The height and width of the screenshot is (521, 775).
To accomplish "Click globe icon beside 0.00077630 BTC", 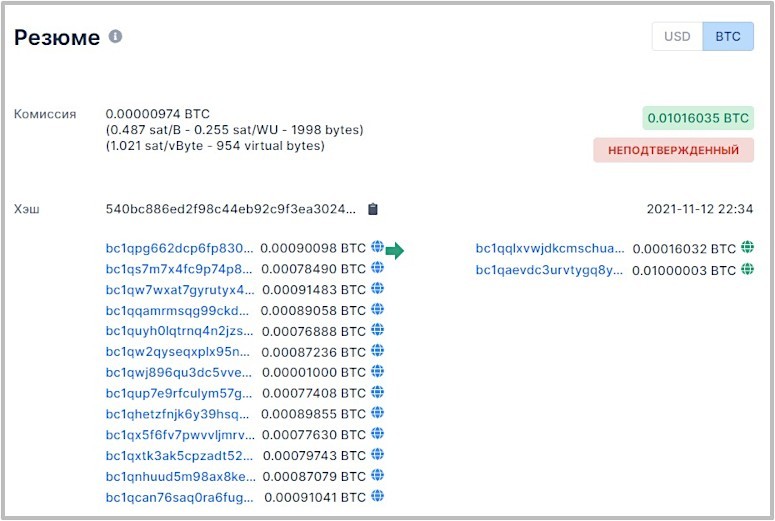I will coord(378,434).
